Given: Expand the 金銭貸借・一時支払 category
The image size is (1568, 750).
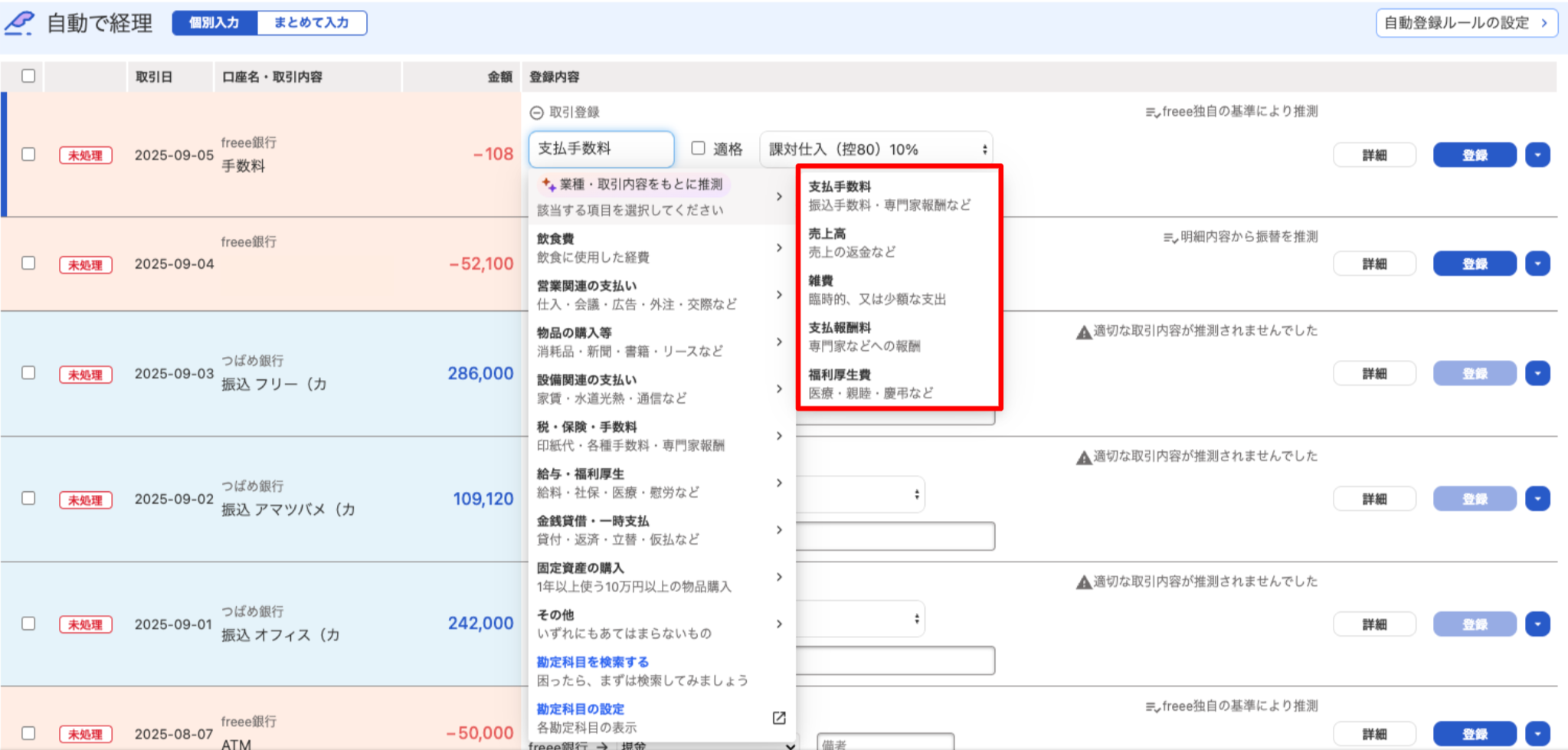Looking at the screenshot, I should (x=660, y=530).
